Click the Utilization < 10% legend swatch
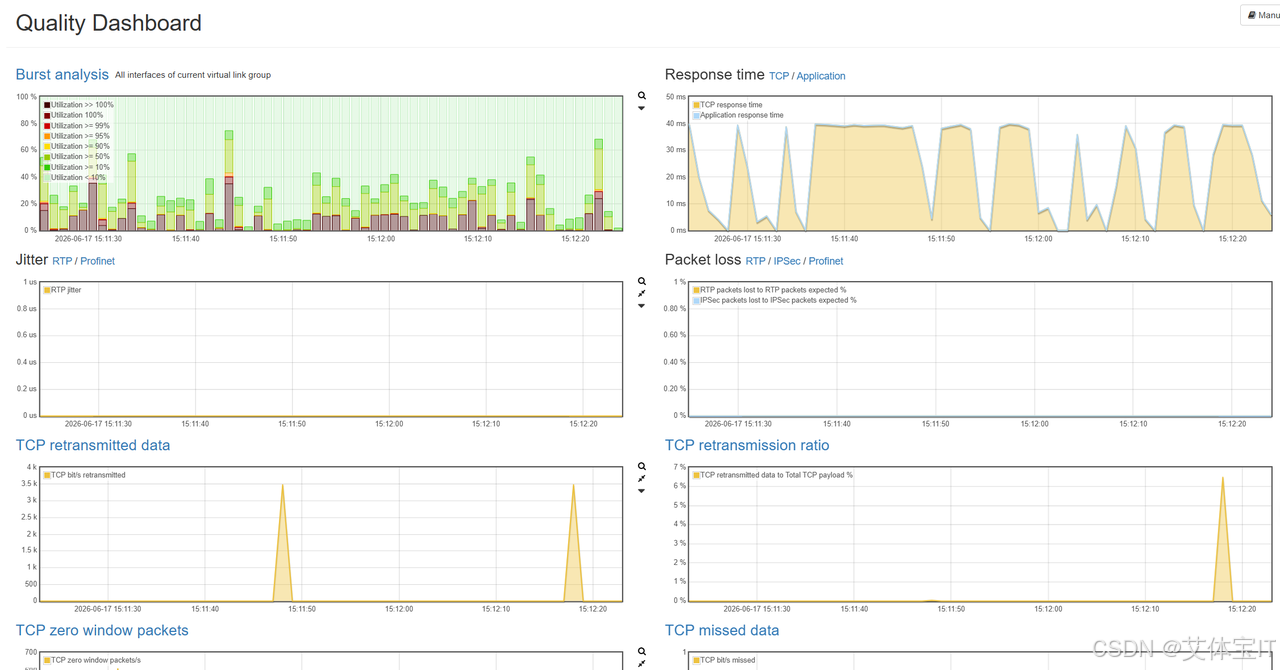1280x670 pixels. point(47,178)
